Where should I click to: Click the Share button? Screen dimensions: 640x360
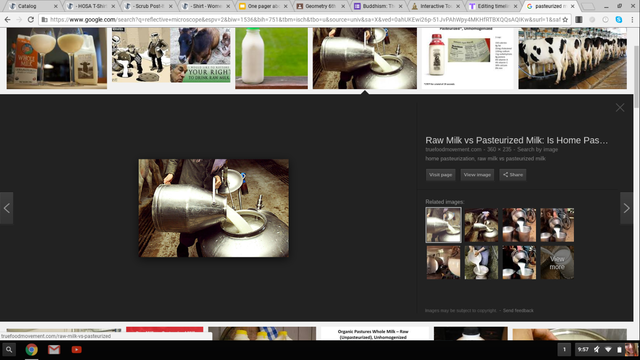(x=513, y=175)
